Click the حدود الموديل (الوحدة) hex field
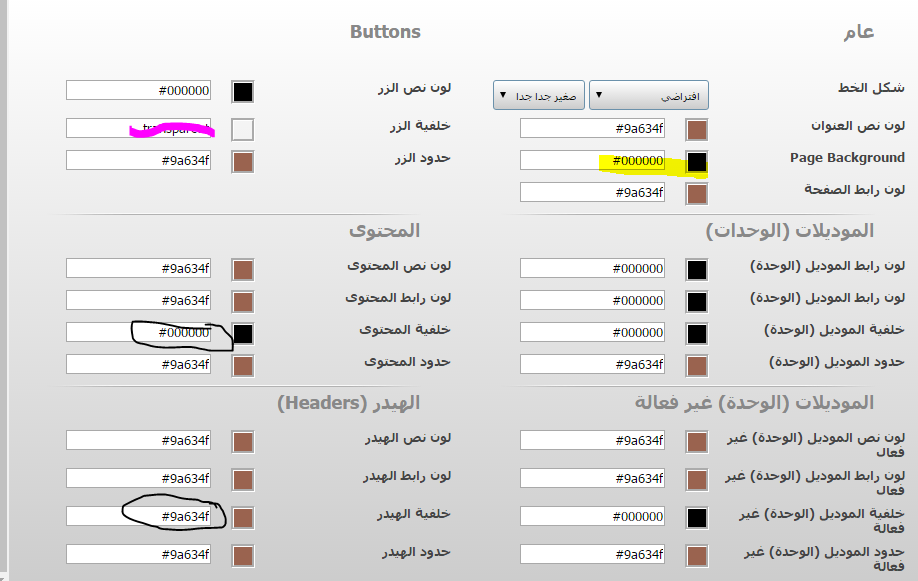 [592, 364]
